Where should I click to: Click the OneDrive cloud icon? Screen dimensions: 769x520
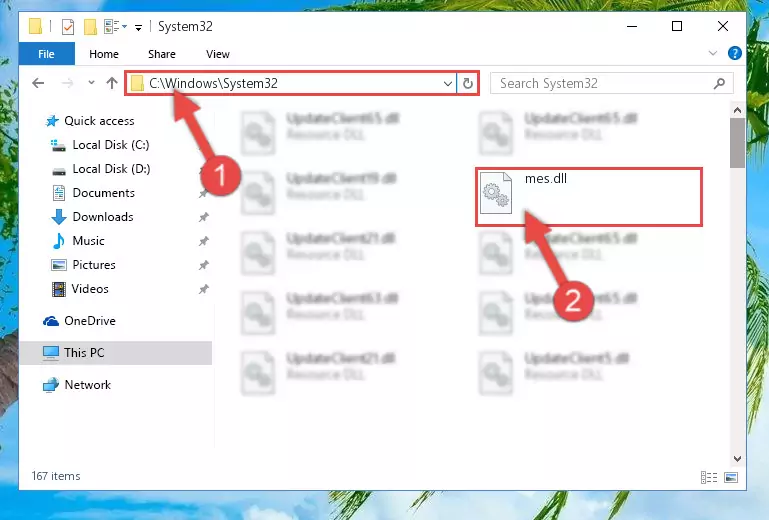point(51,321)
